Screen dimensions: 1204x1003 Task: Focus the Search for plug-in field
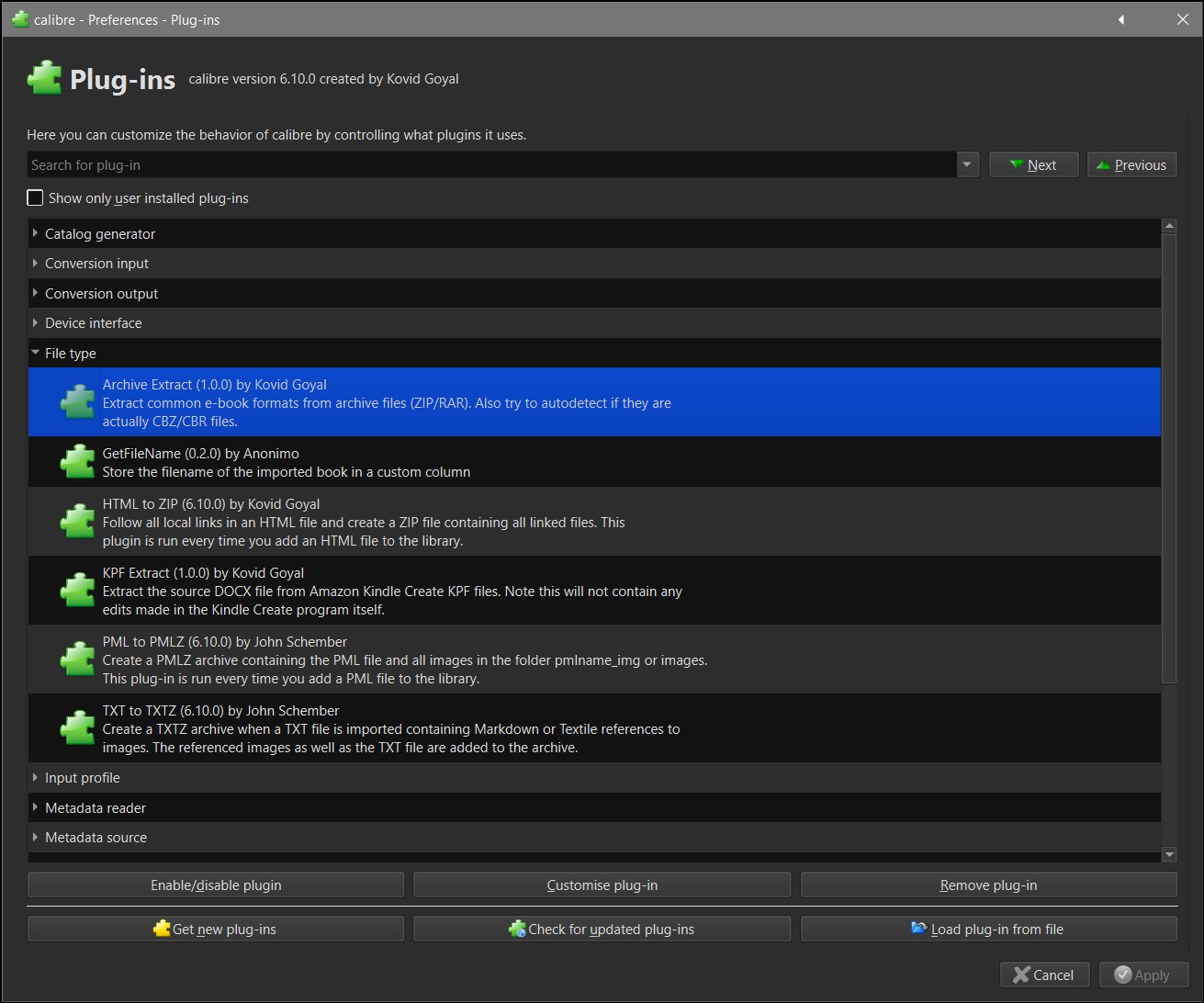[492, 165]
